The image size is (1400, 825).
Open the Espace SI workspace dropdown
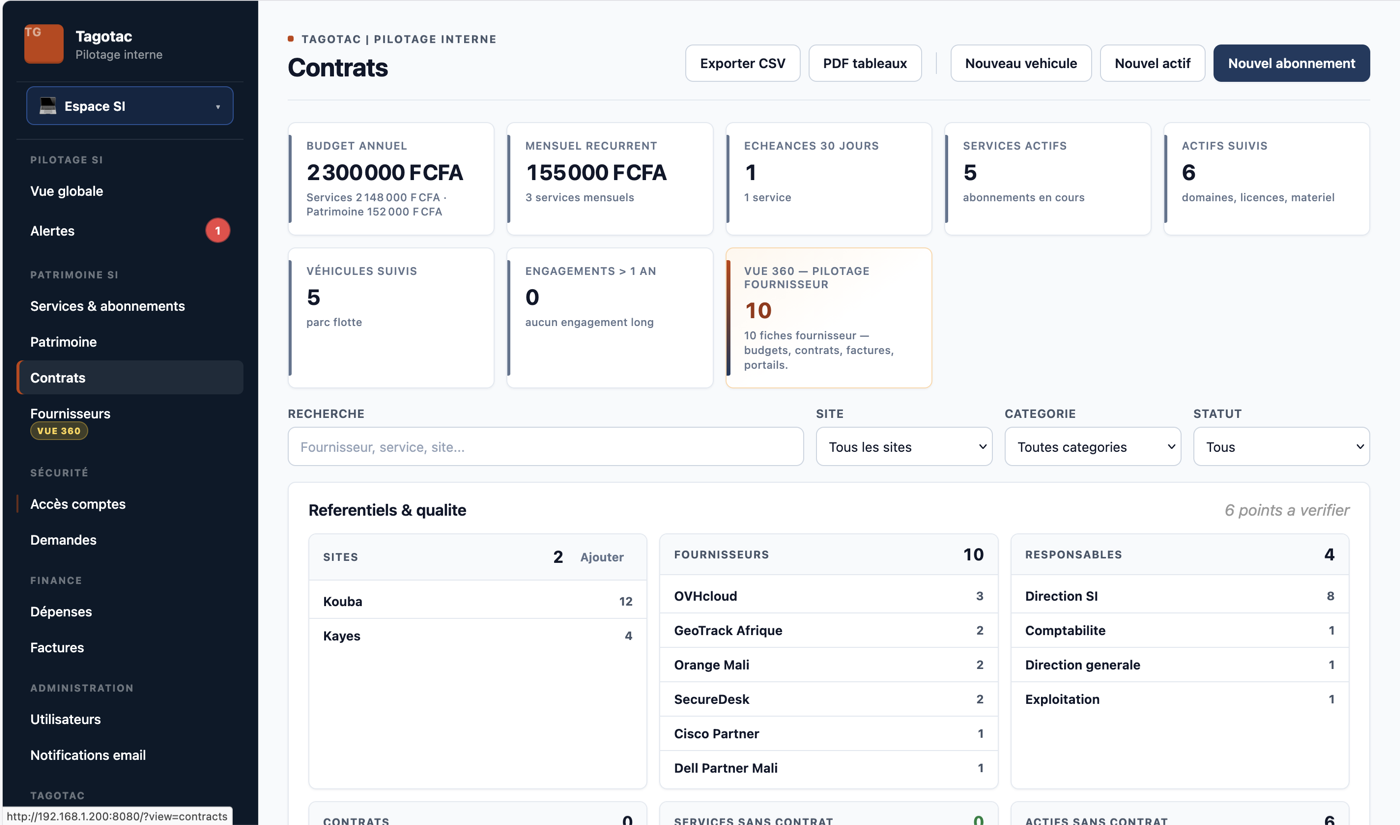click(x=130, y=106)
